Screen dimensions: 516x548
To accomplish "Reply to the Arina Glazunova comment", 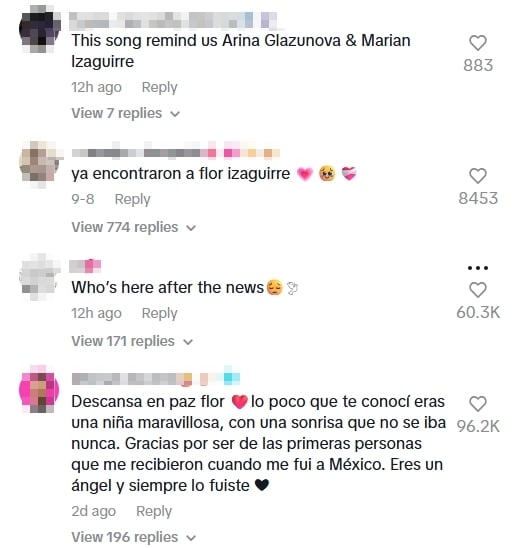I will (159, 87).
